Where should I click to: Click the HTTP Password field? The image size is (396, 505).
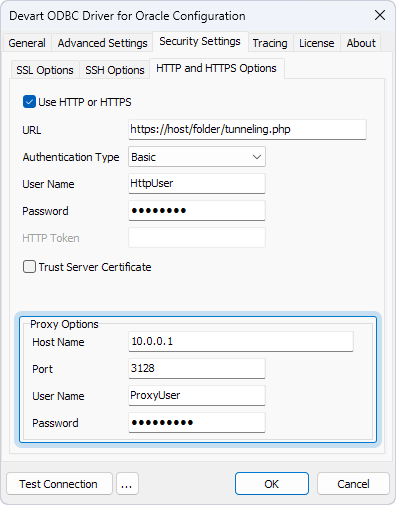tap(197, 210)
